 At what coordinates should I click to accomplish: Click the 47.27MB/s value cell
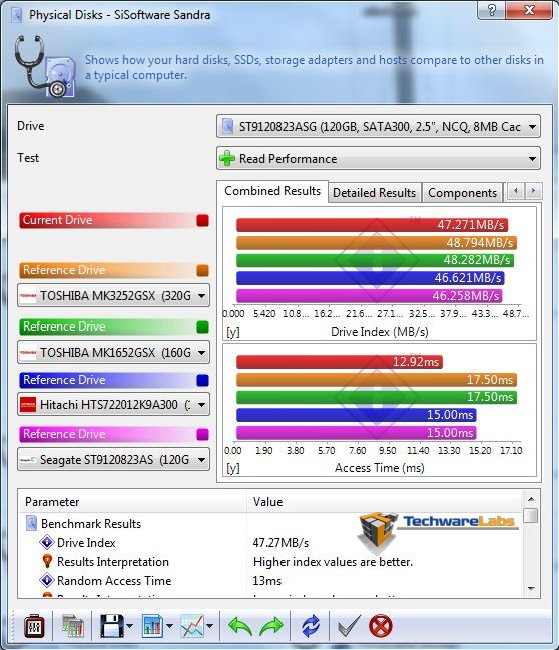pos(281,543)
